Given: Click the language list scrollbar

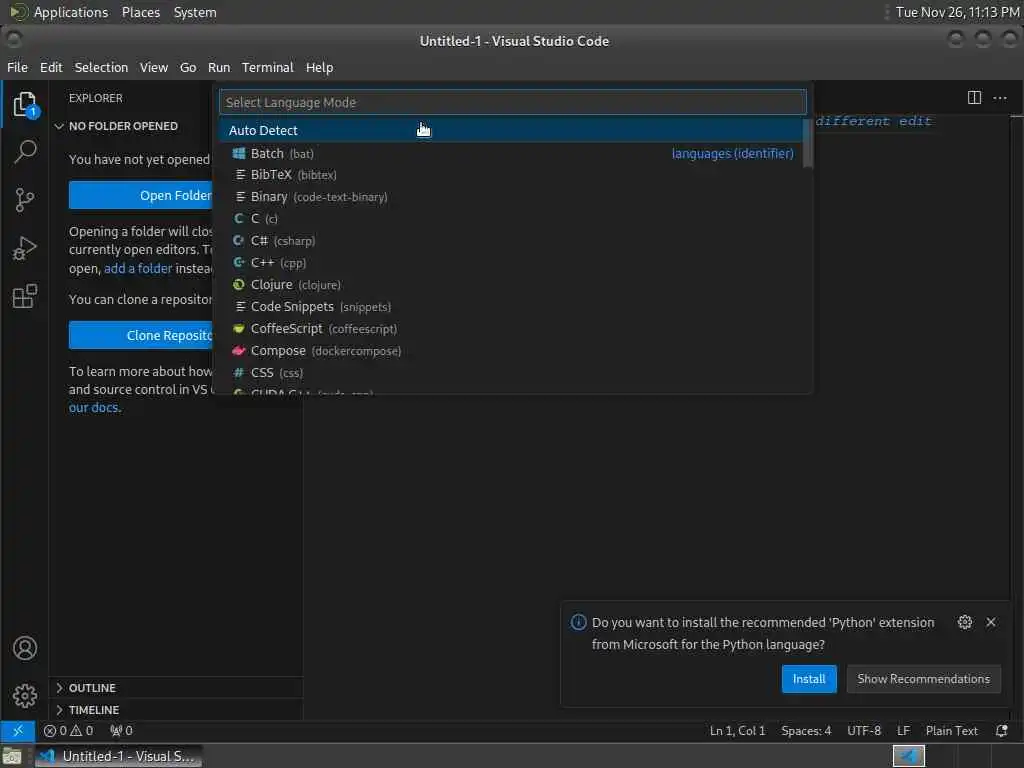Looking at the screenshot, I should click(808, 143).
